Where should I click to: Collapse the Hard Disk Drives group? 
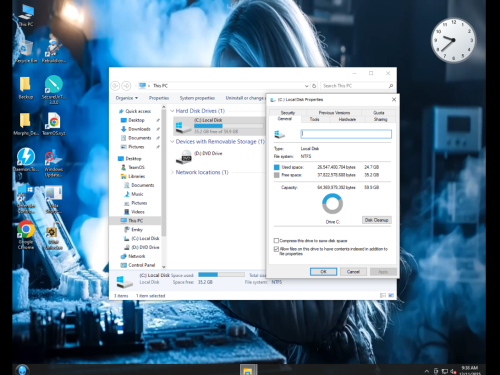pos(172,111)
